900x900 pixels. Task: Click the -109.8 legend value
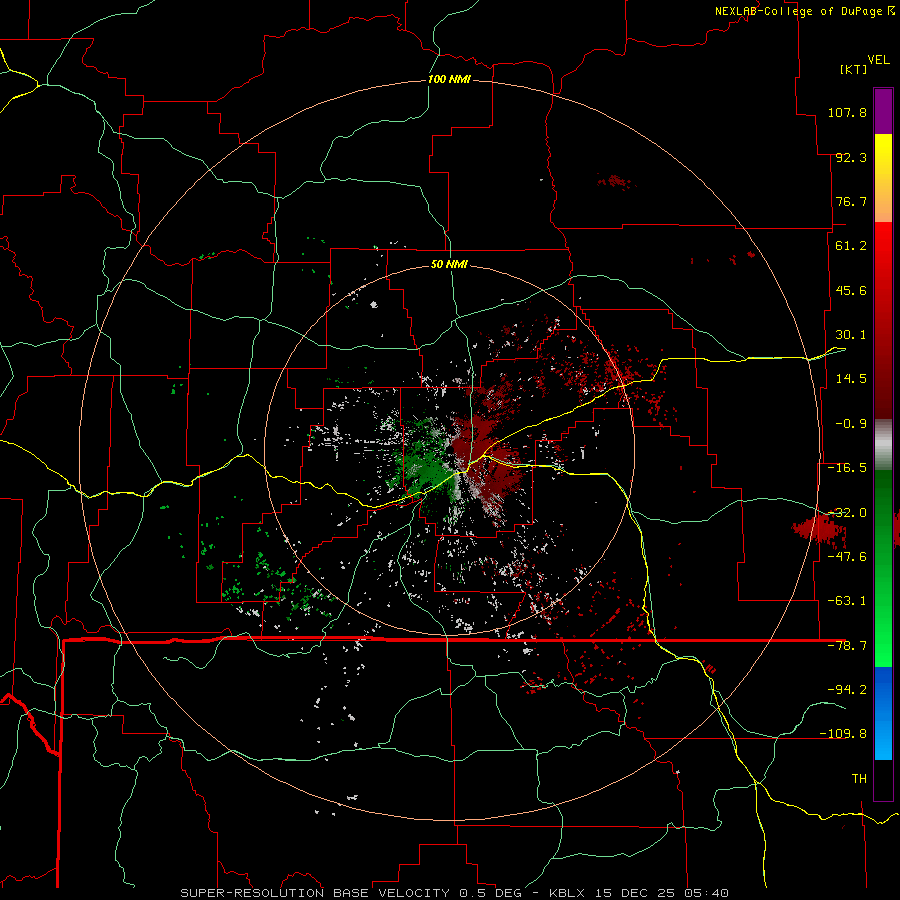[x=843, y=734]
